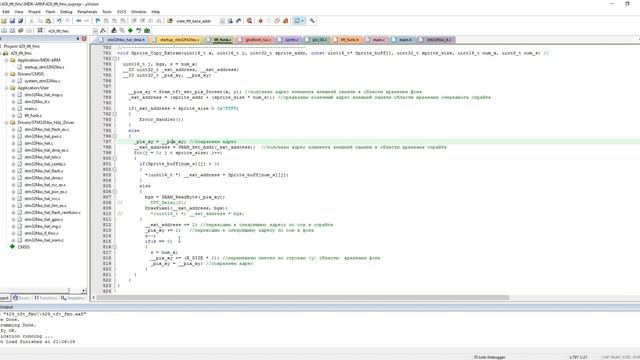Select stm32f4xx_hal_sram.c in the project tree
Screen dimensions: 640x360
[x=44, y=240]
